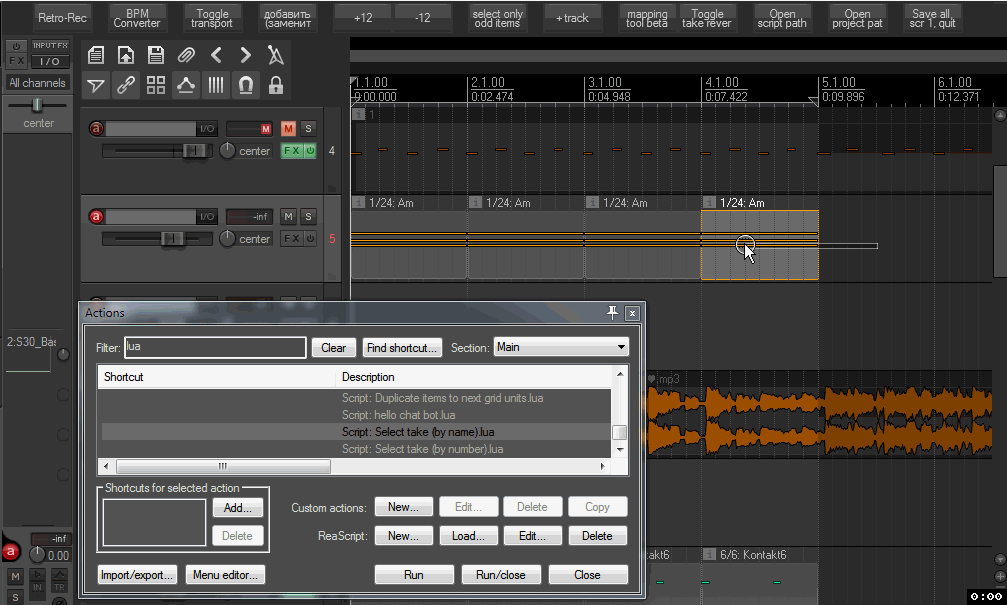Click Import/export... button

(137, 575)
